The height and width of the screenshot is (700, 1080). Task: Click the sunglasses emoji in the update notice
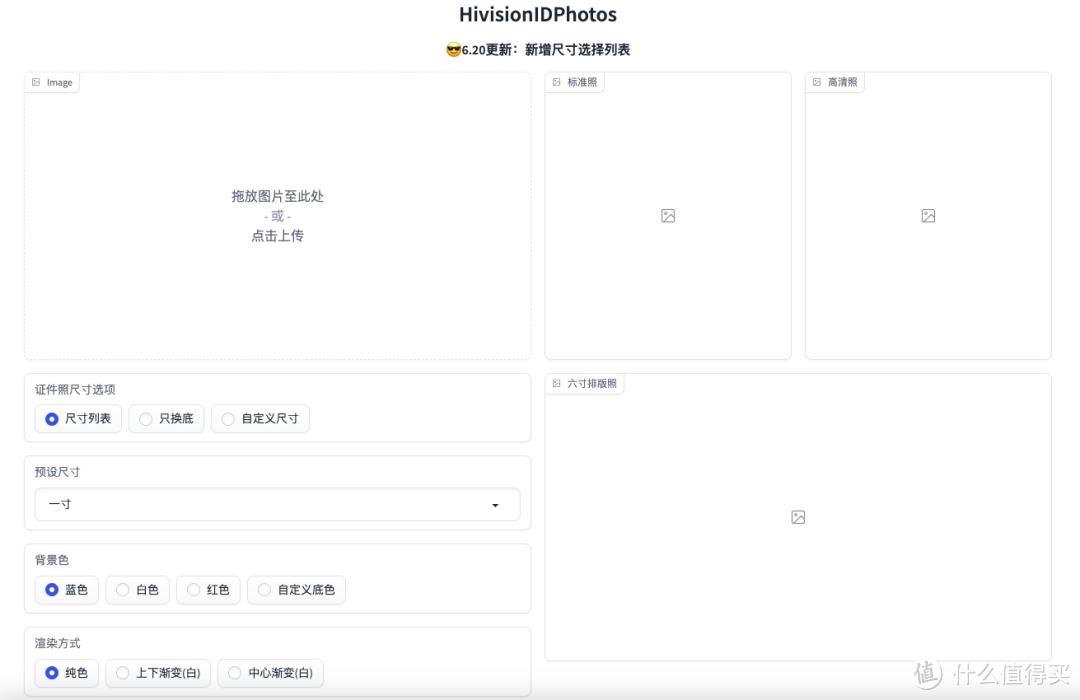(453, 50)
